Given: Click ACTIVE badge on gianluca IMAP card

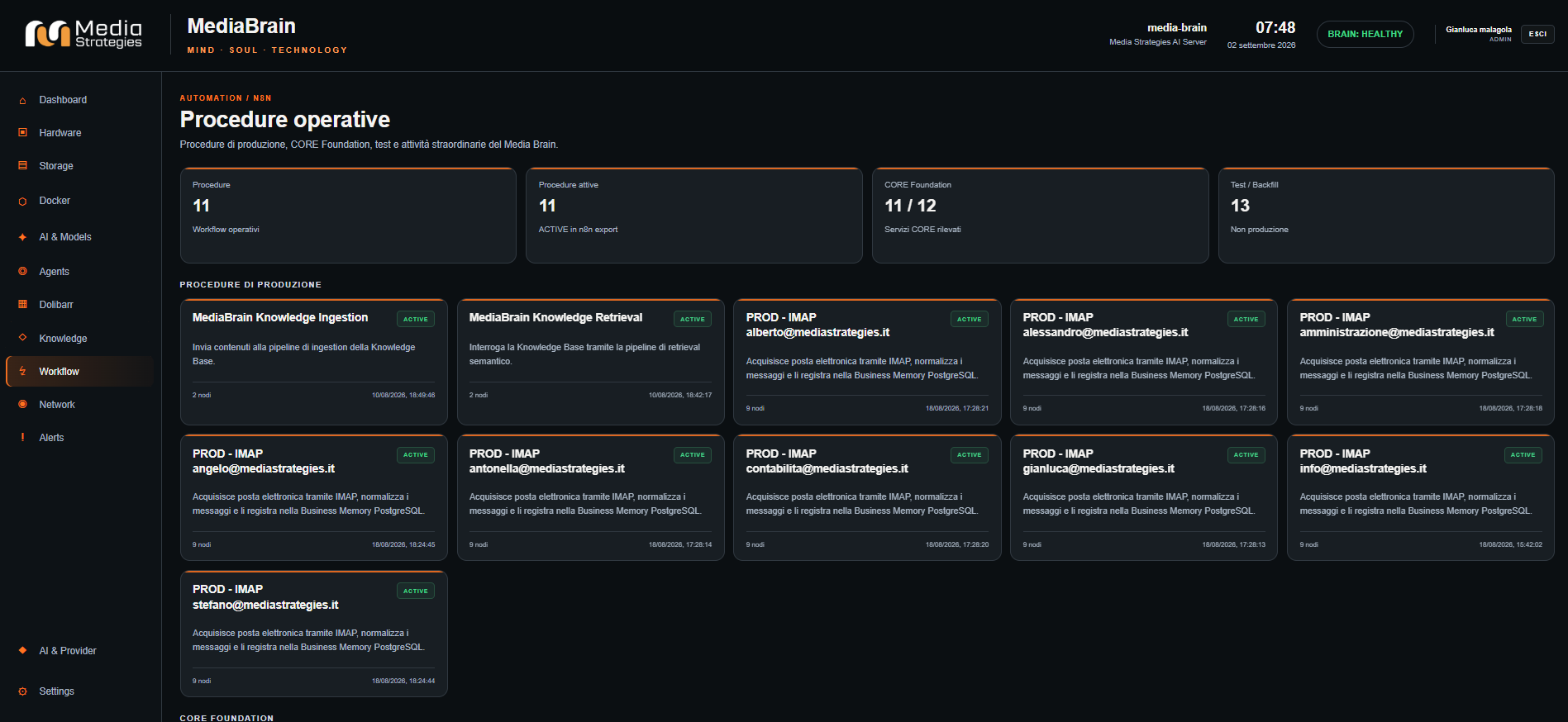Looking at the screenshot, I should click(x=1246, y=454).
